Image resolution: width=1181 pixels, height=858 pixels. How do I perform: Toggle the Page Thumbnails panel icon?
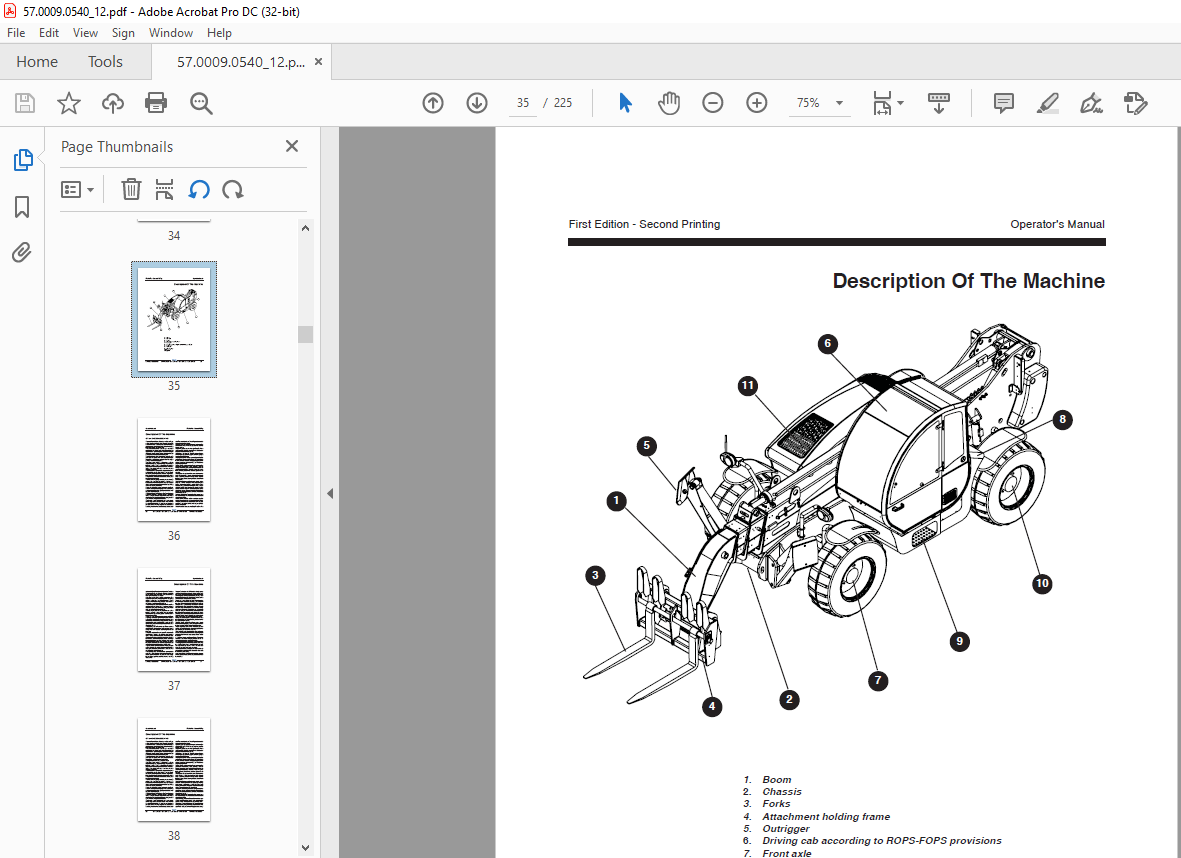[x=23, y=160]
